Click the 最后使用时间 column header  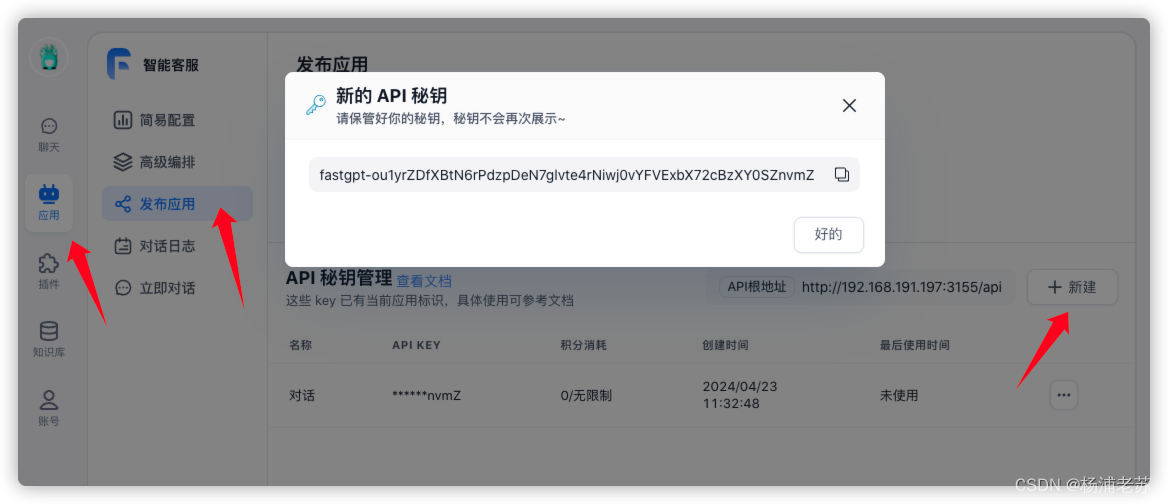coord(915,345)
